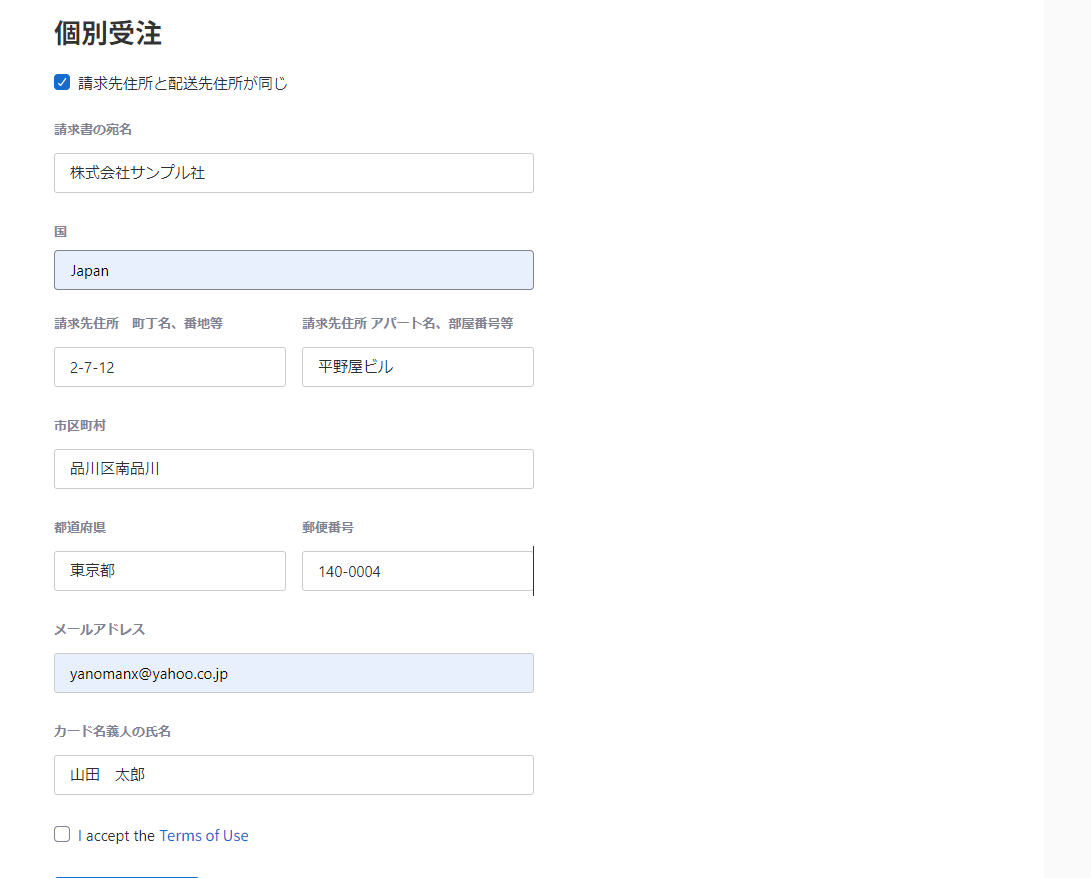Open the 国 field showing Japan
Viewport: 1091px width, 878px height.
click(293, 270)
